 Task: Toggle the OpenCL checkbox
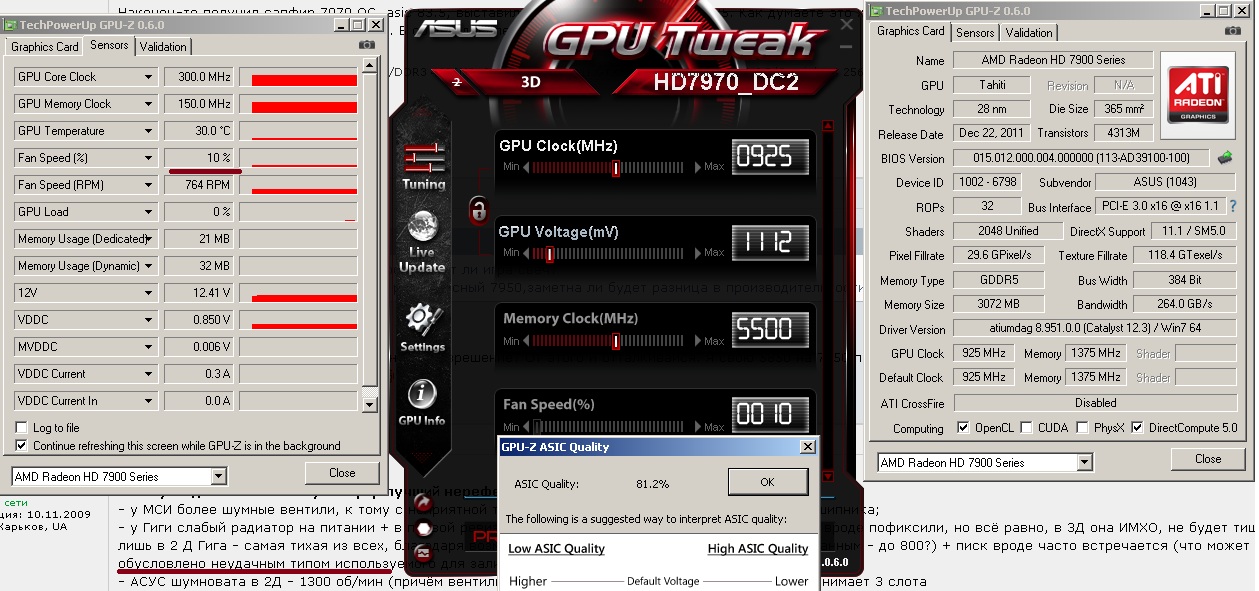coord(963,428)
